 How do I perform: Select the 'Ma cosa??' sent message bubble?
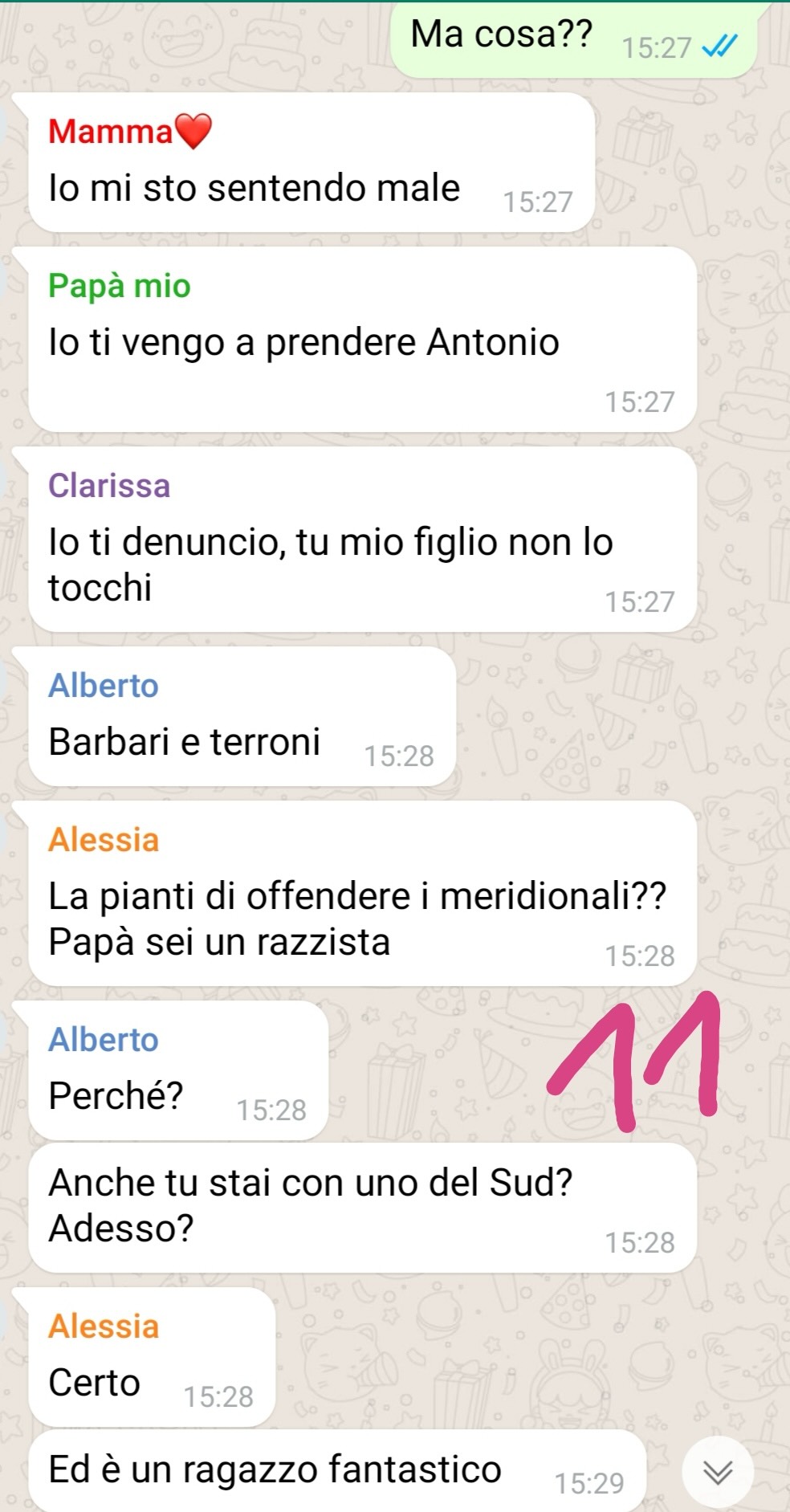pyautogui.click(x=573, y=39)
